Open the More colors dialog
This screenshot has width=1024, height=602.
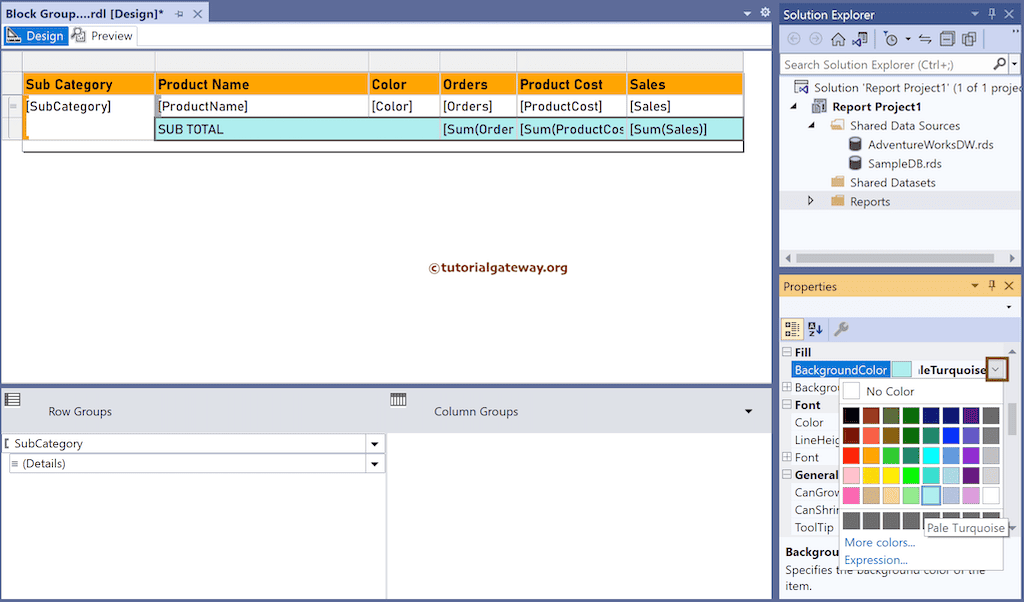pyautogui.click(x=878, y=542)
